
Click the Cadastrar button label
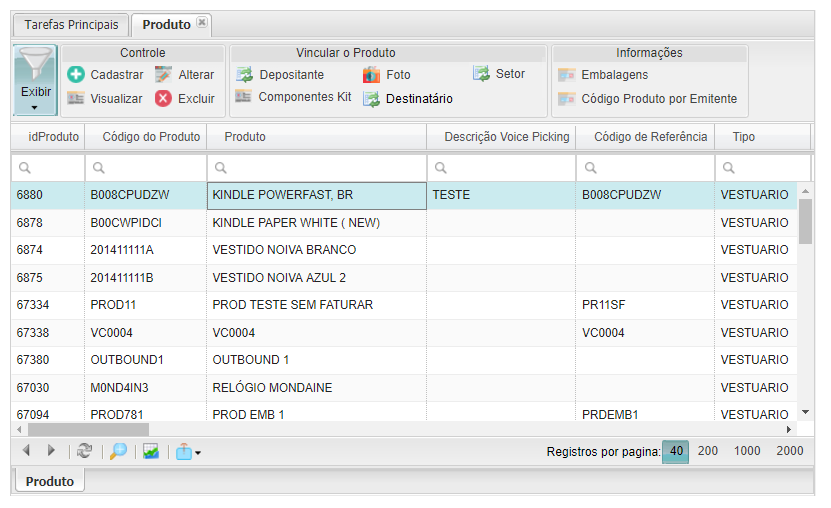pyautogui.click(x=117, y=75)
